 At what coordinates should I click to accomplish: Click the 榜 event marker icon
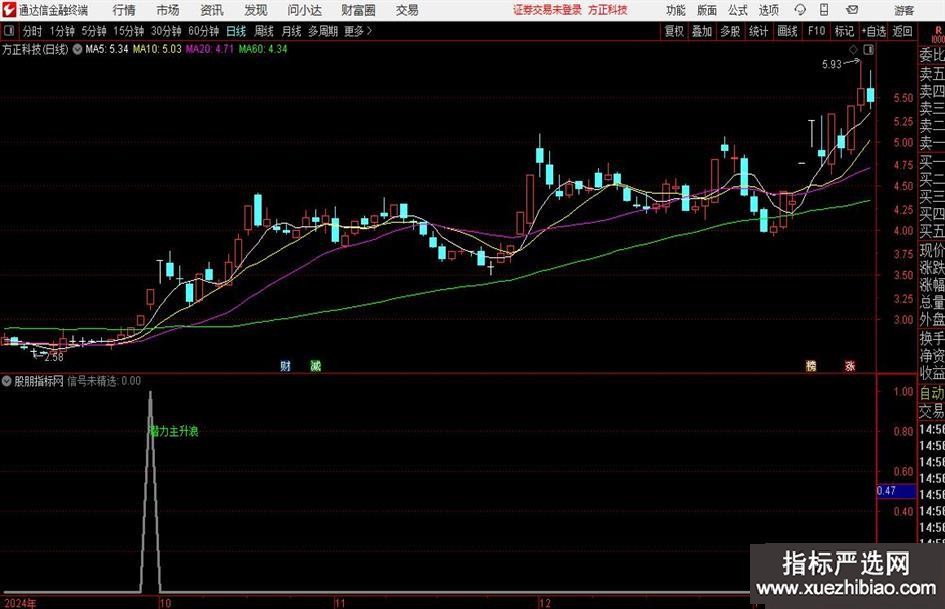(811, 365)
